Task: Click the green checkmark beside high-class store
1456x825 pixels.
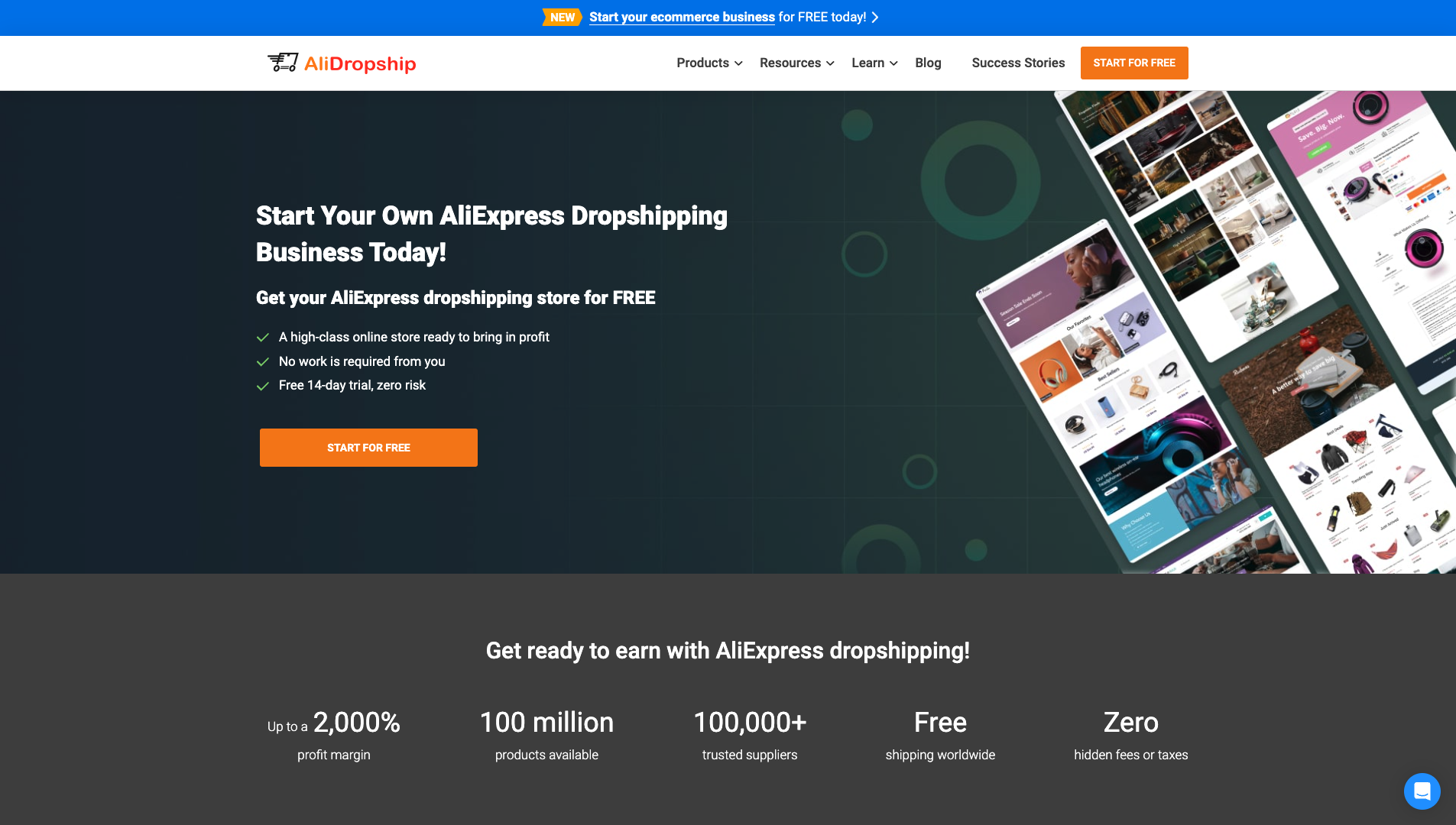Action: (263, 338)
